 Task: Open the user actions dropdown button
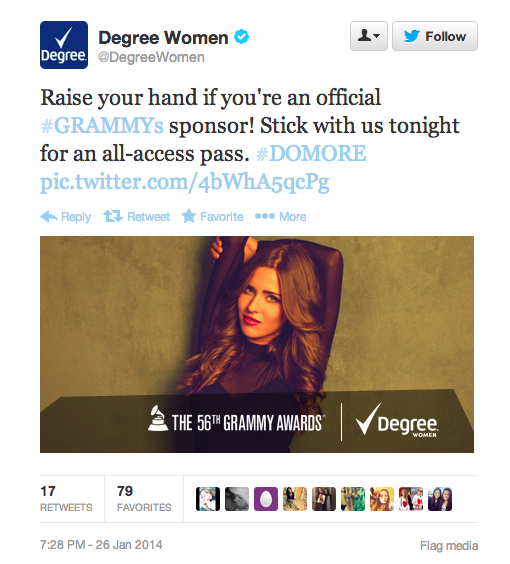click(x=369, y=36)
